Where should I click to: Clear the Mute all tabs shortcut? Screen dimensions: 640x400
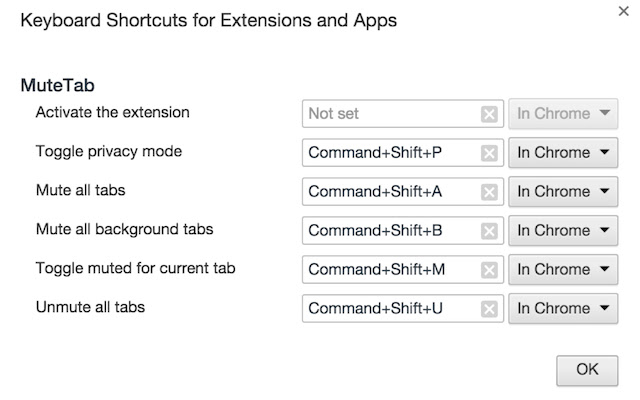(489, 192)
